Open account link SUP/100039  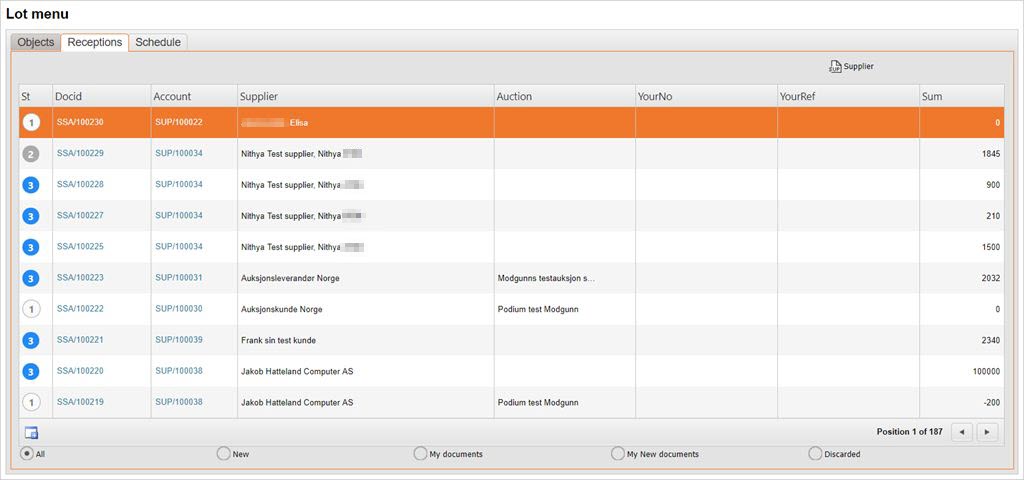tap(178, 340)
